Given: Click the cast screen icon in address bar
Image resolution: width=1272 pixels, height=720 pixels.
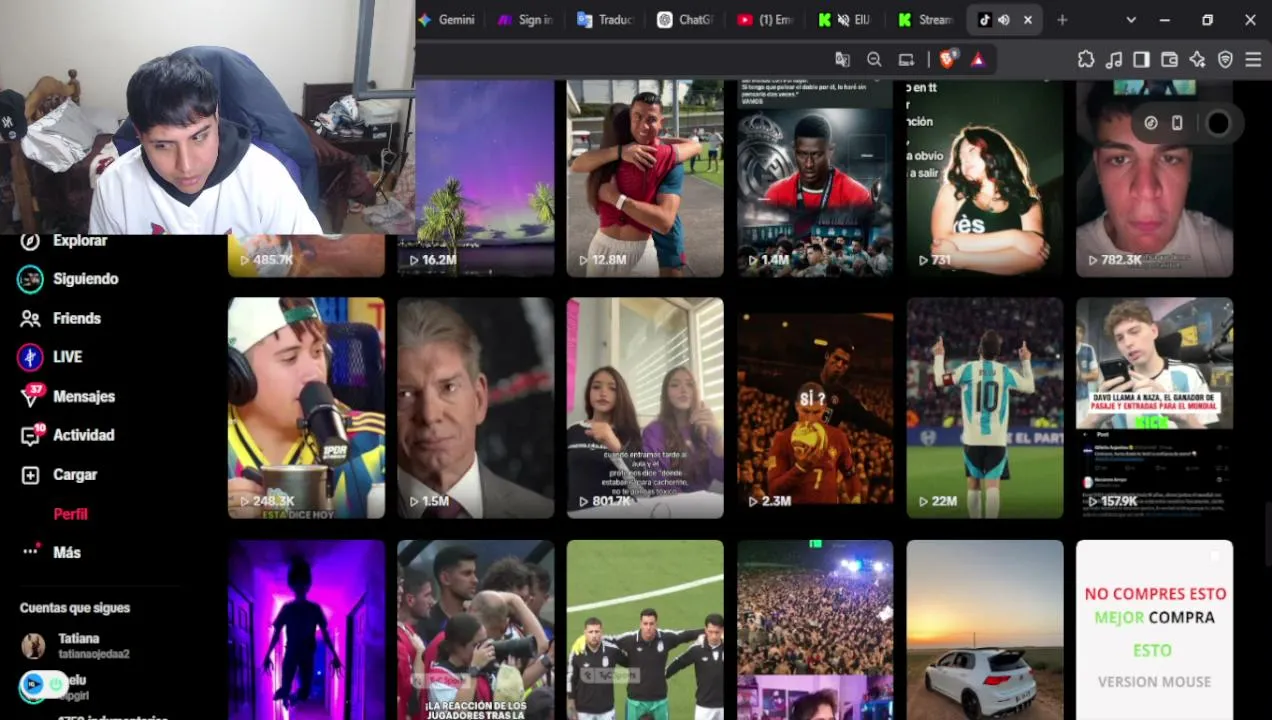Looking at the screenshot, I should (x=906, y=60).
